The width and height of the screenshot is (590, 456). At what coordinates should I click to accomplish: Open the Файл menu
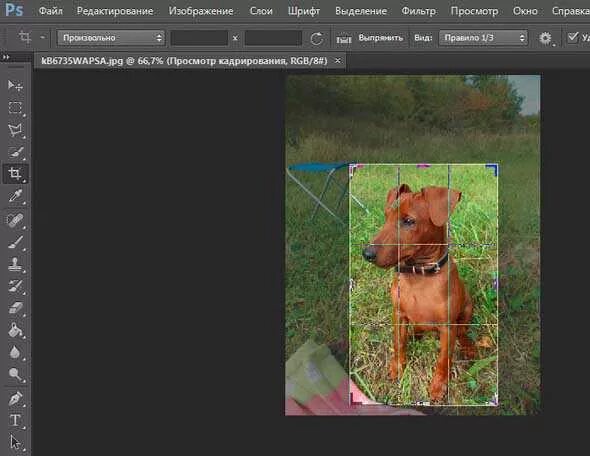[x=50, y=11]
